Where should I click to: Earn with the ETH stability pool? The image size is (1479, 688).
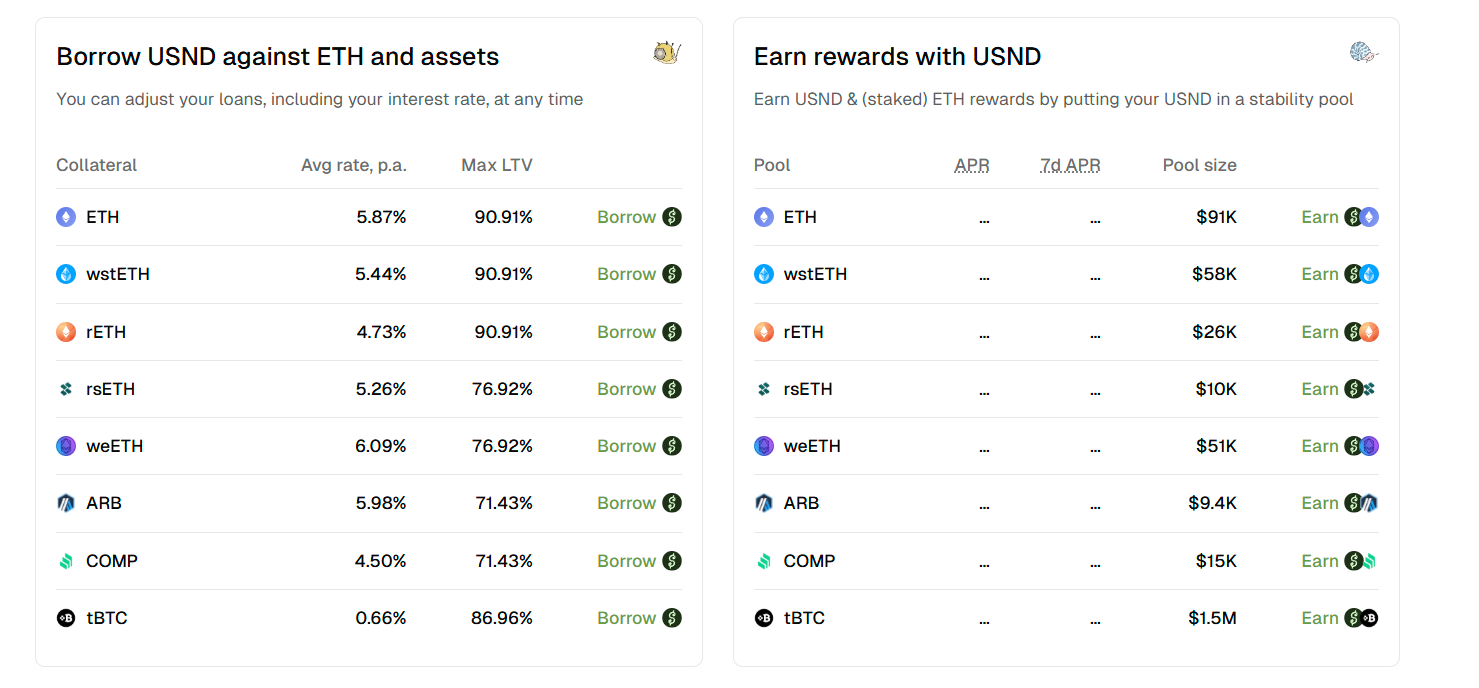click(1340, 217)
